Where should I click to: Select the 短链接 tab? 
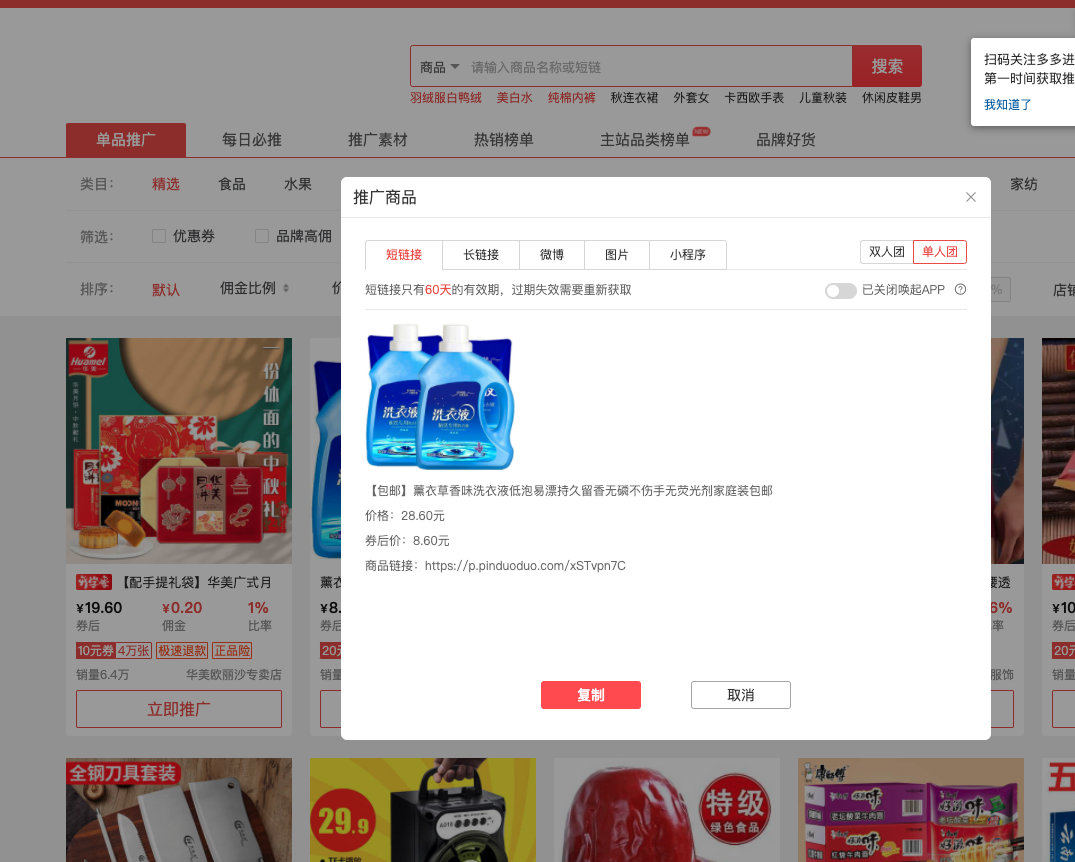(x=404, y=255)
